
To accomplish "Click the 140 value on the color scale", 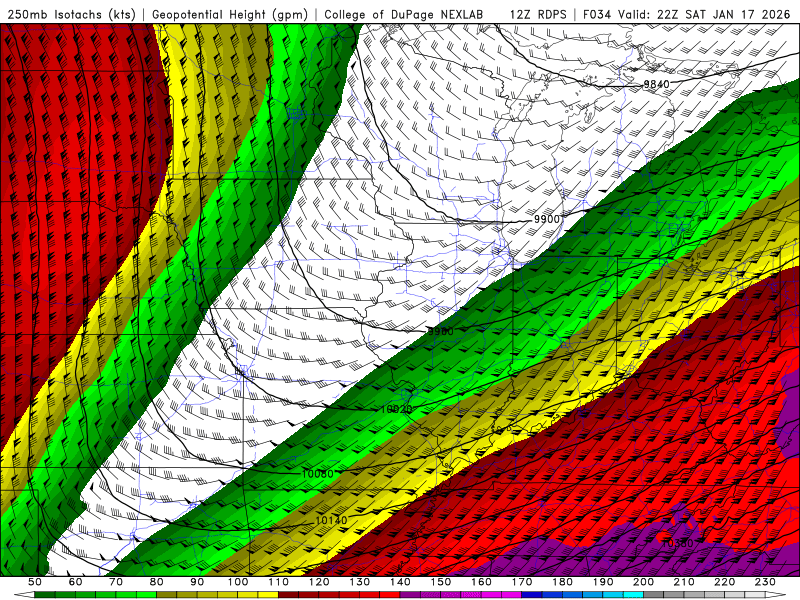I will (x=401, y=582).
